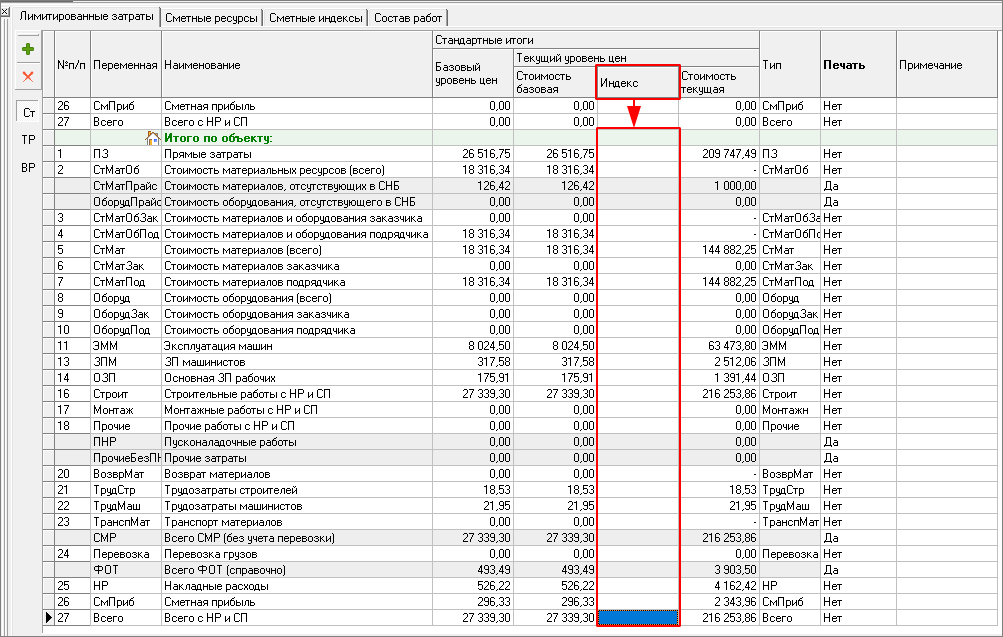
Task: Open the ВР side tab
Action: click(x=29, y=168)
